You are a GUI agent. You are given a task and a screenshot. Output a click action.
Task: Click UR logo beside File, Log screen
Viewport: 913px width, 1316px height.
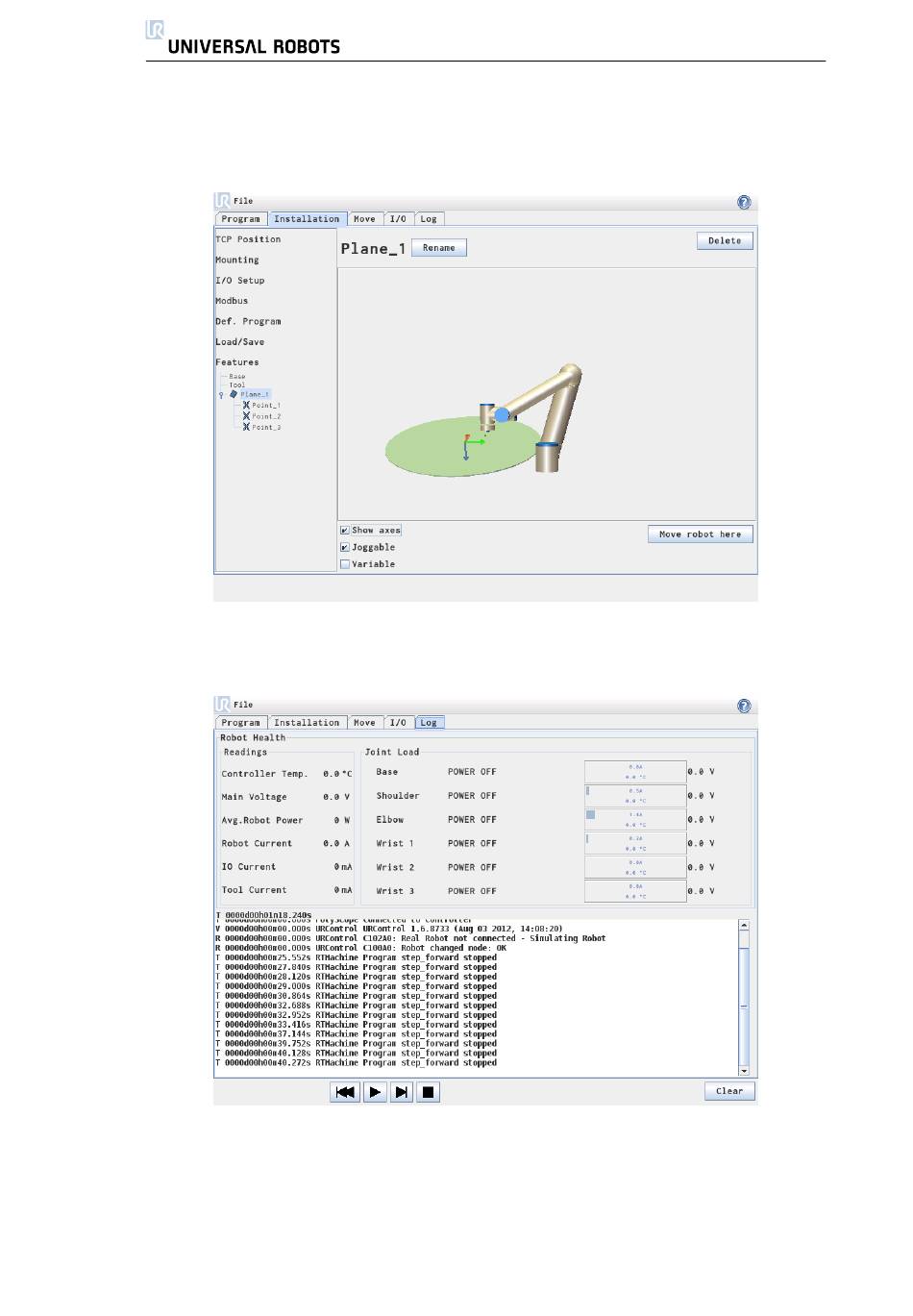tap(223, 704)
